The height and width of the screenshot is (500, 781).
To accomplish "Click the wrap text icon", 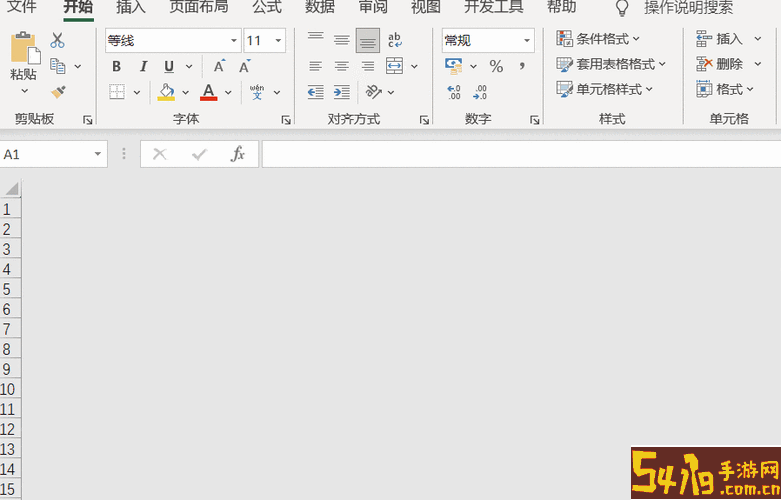I will (394, 40).
